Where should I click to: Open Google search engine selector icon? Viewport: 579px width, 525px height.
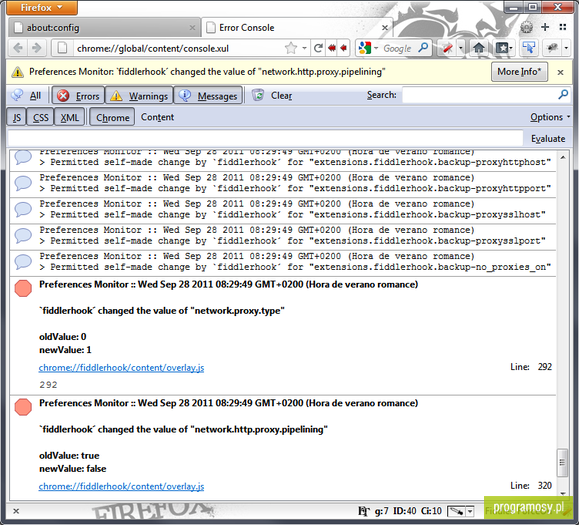pyautogui.click(x=365, y=48)
